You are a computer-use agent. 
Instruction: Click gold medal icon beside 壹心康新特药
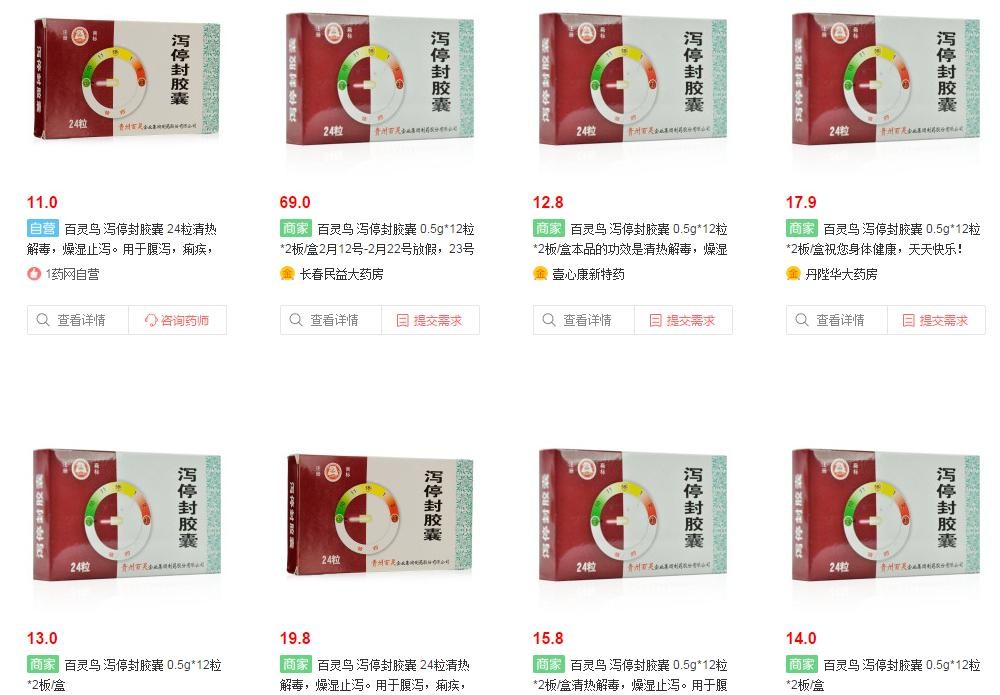click(540, 274)
